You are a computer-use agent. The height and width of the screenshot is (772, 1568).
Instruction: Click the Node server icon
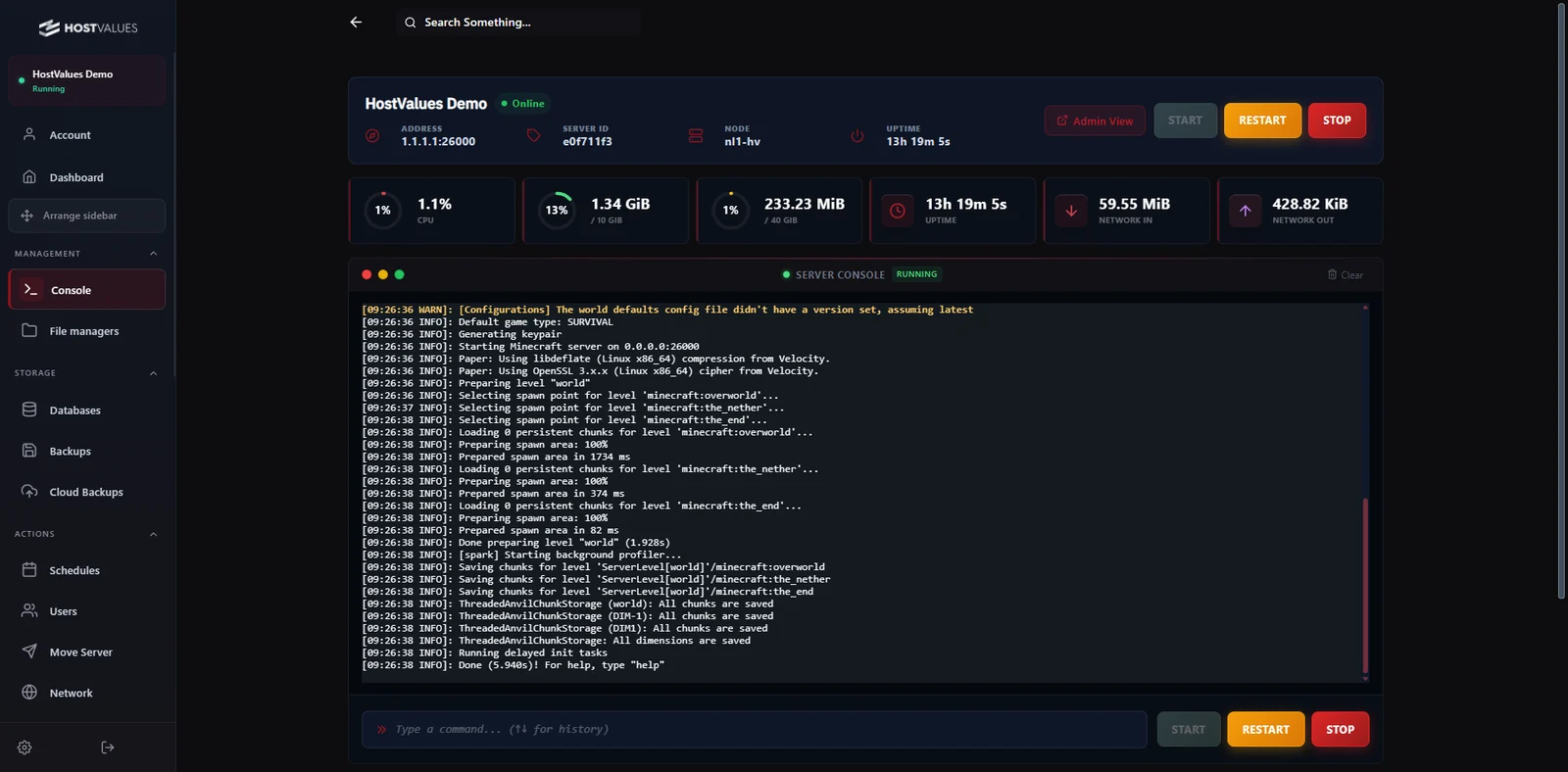696,135
